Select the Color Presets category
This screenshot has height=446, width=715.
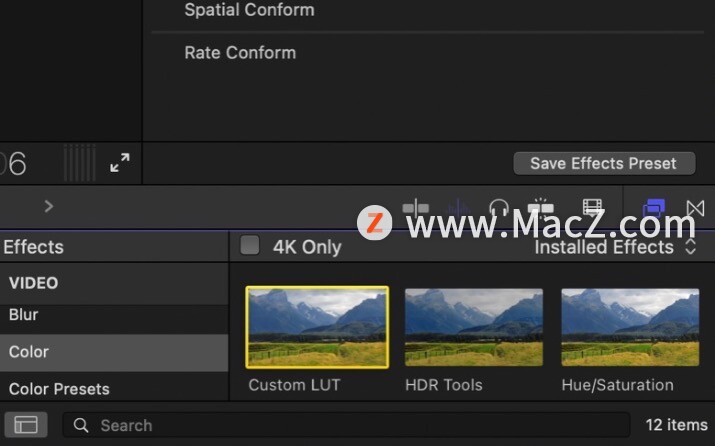pos(114,389)
